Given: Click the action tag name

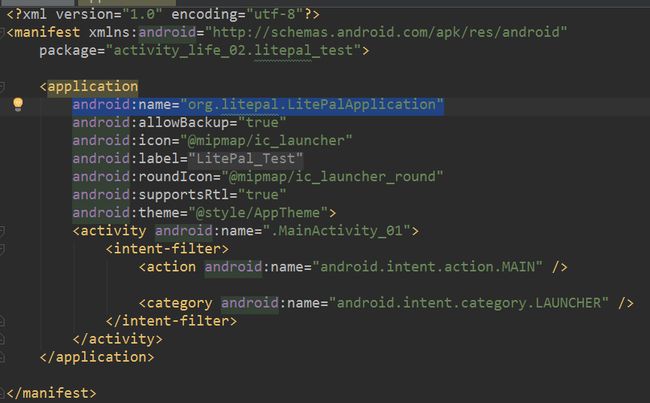Looking at the screenshot, I should click(x=171, y=267).
